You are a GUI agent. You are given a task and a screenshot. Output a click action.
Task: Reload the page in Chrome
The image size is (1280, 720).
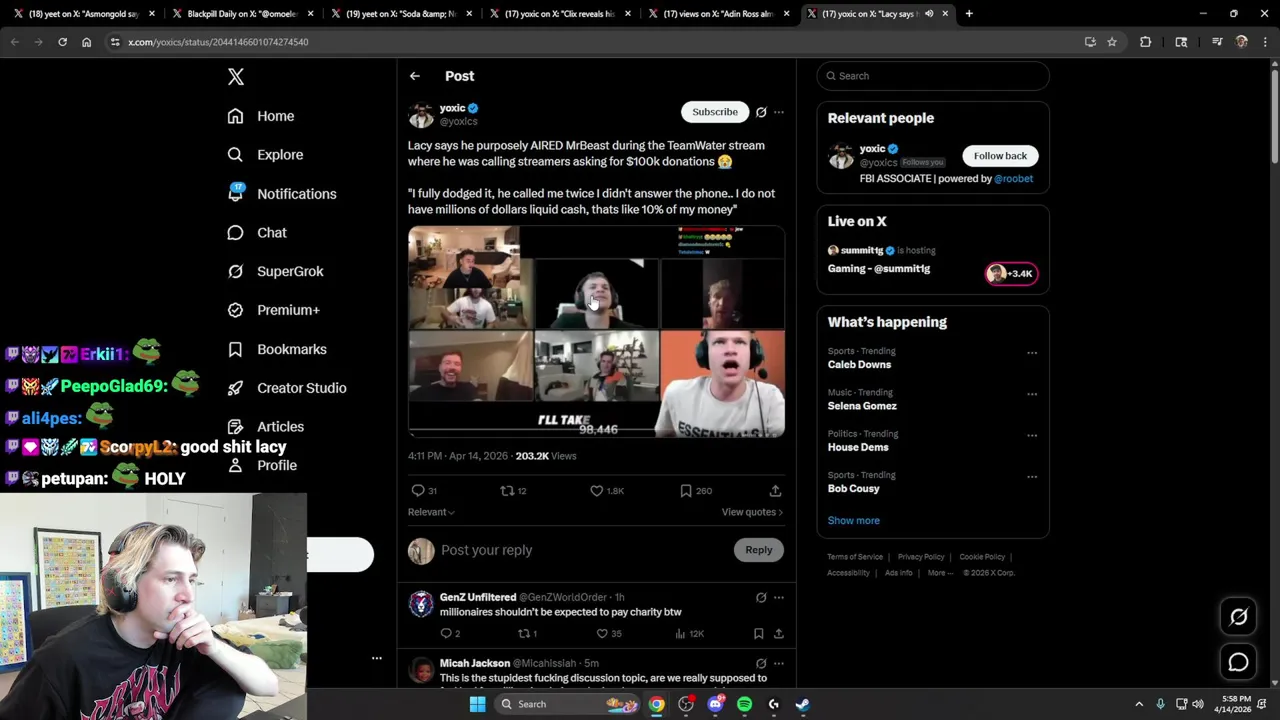point(62,42)
